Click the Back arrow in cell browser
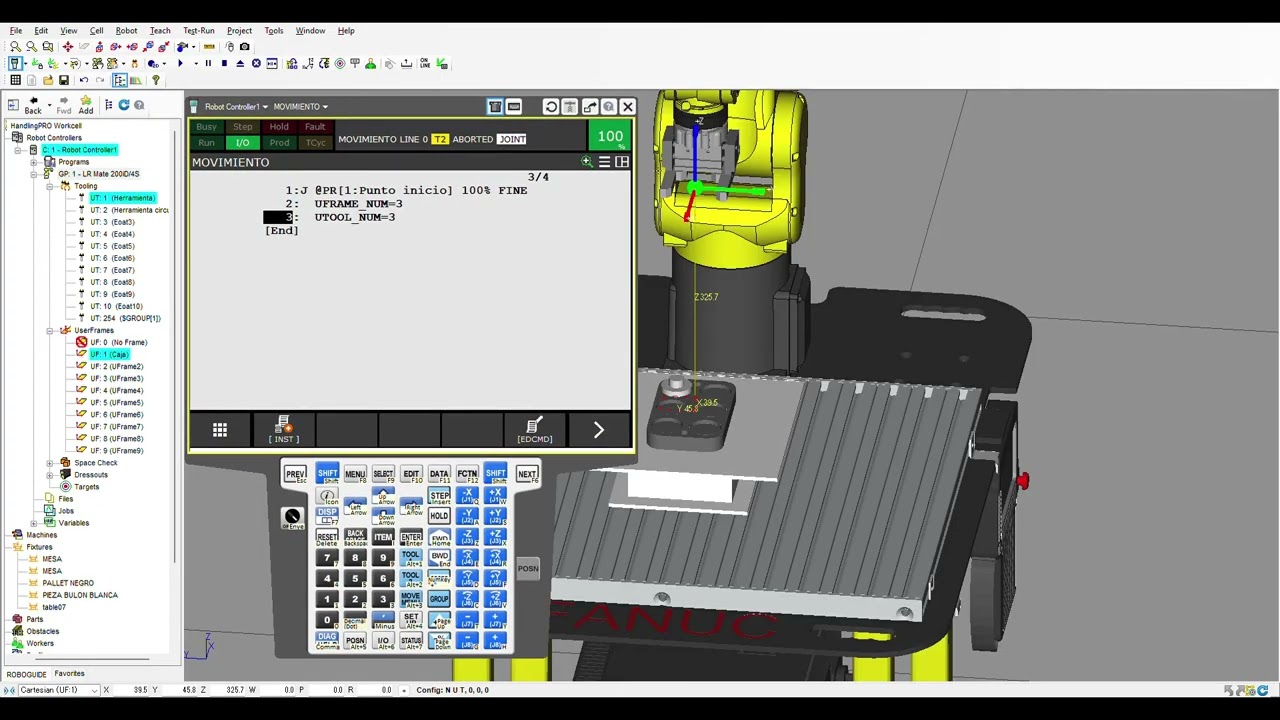 [x=33, y=105]
